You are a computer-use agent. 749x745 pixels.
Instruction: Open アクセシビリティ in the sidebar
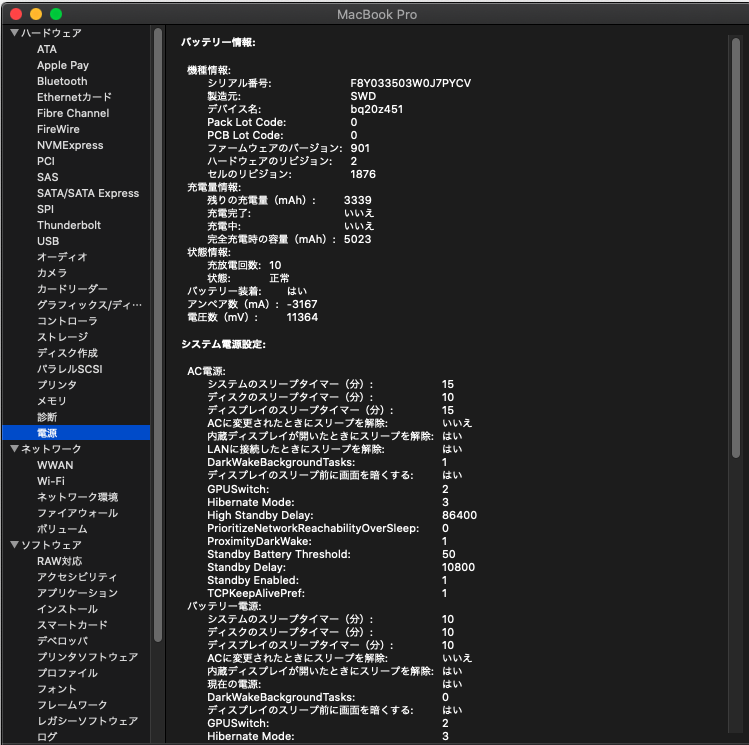77,577
